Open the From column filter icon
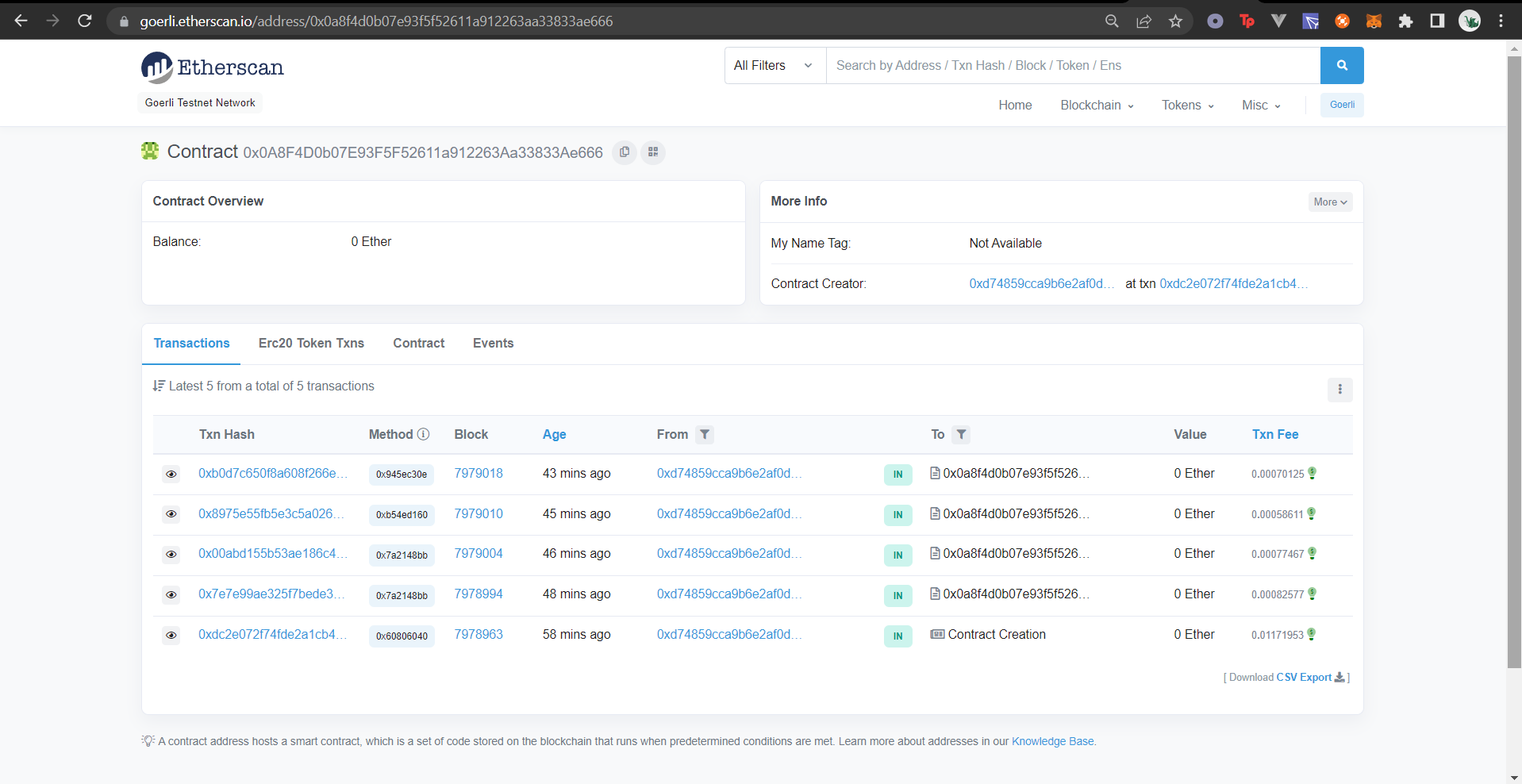Screen dimensions: 1522x784 705,434
